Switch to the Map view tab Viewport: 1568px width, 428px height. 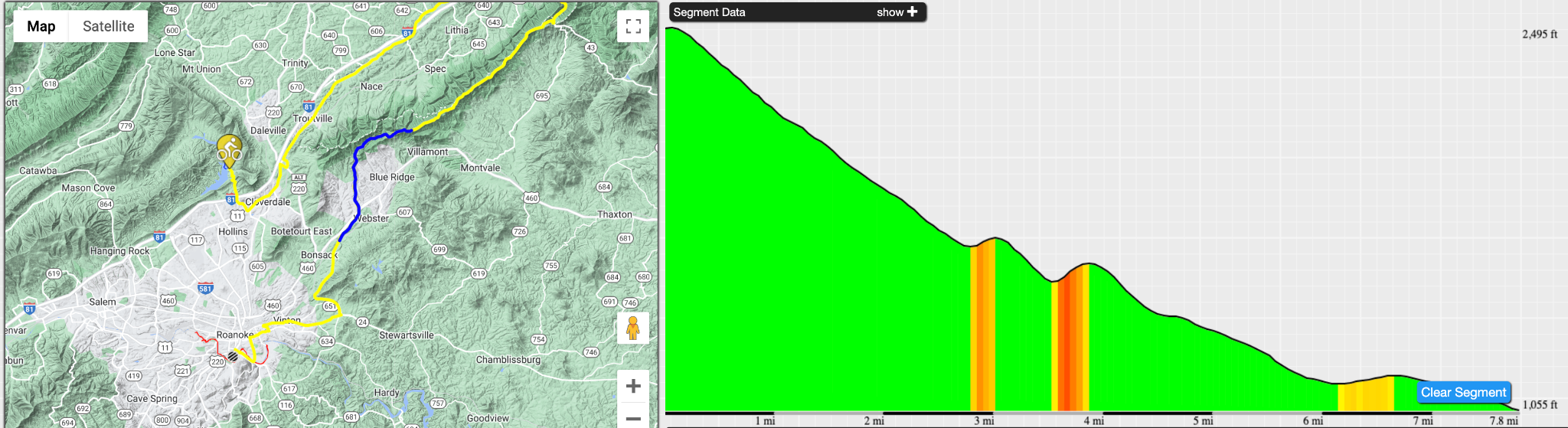tap(41, 26)
